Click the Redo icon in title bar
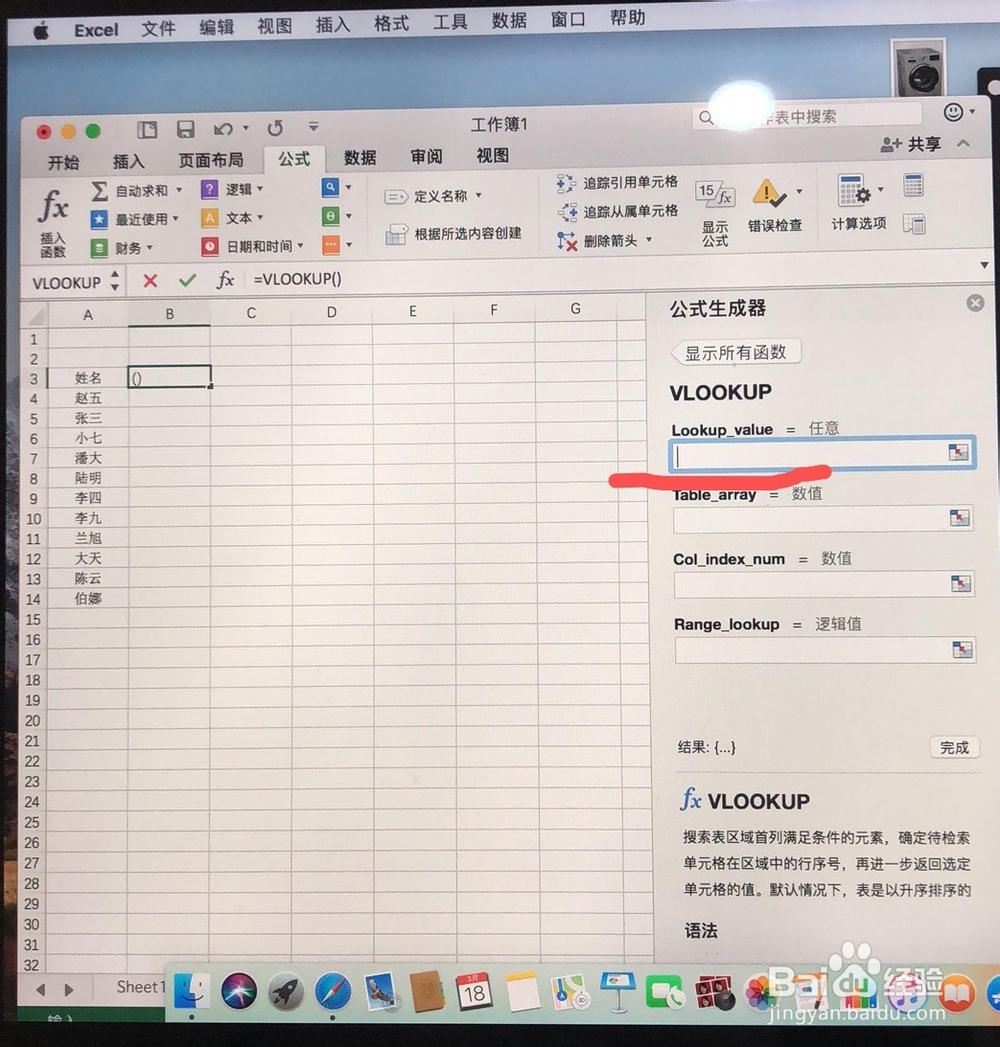1000x1047 pixels. coord(275,128)
